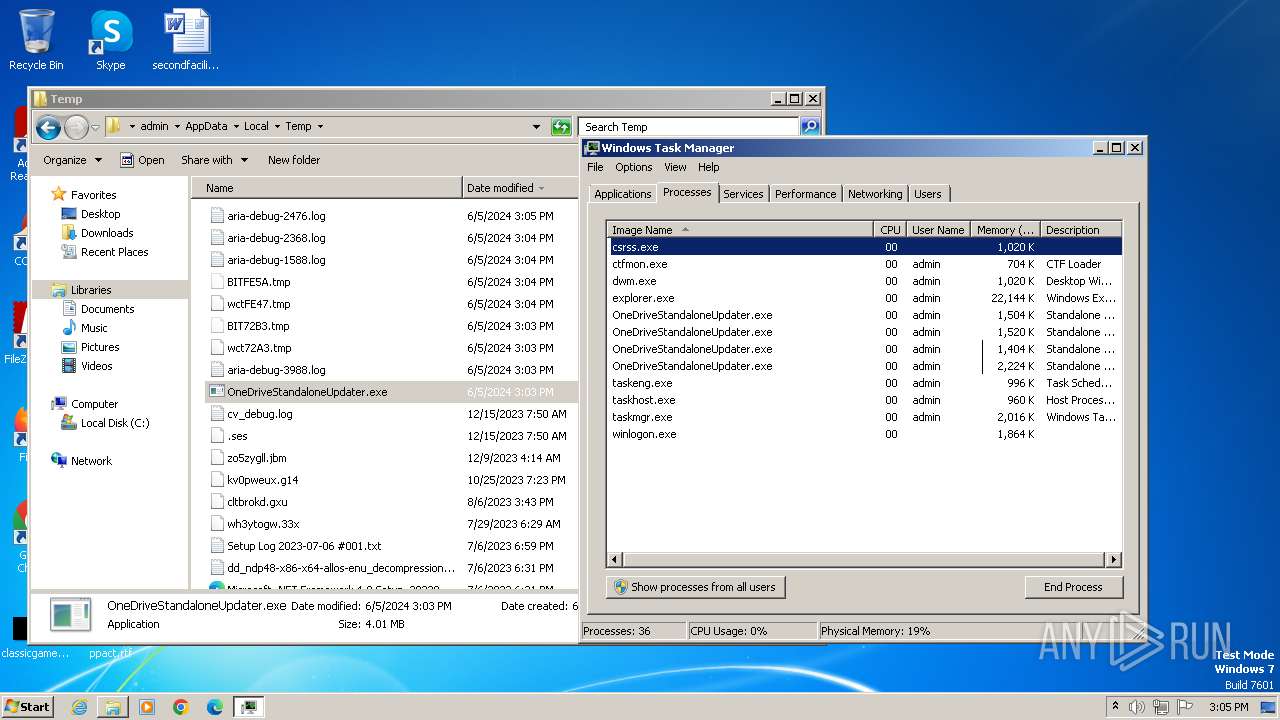Click New folder in explorer toolbar
The height and width of the screenshot is (720, 1280).
point(294,160)
